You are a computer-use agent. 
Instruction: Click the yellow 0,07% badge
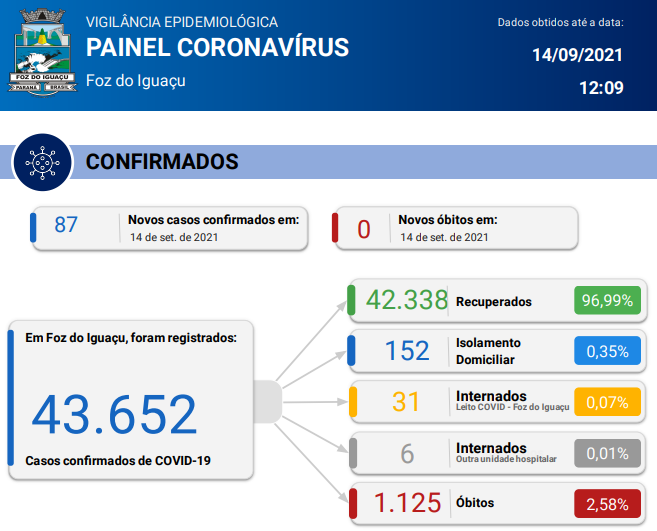pyautogui.click(x=608, y=402)
